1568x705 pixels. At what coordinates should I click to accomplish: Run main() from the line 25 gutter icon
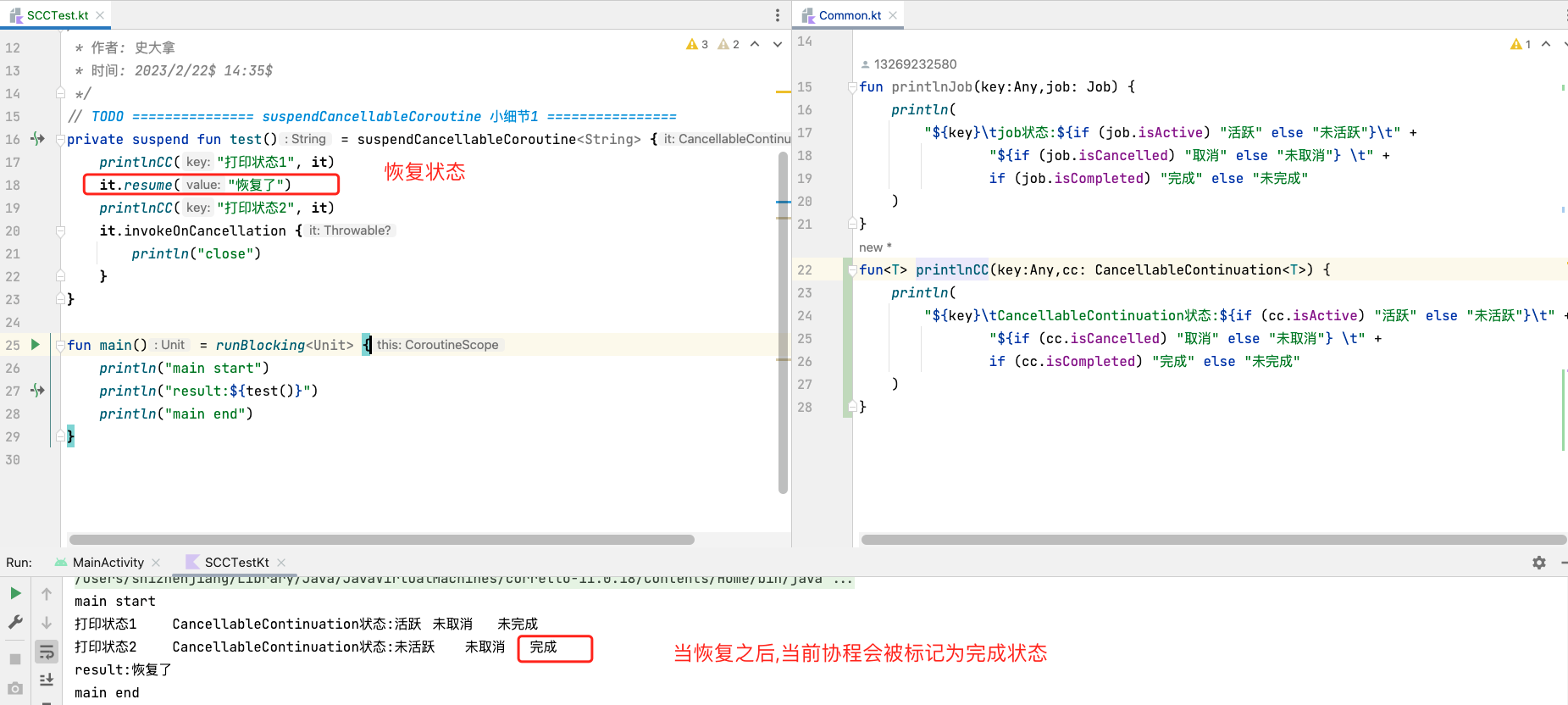pyautogui.click(x=36, y=345)
